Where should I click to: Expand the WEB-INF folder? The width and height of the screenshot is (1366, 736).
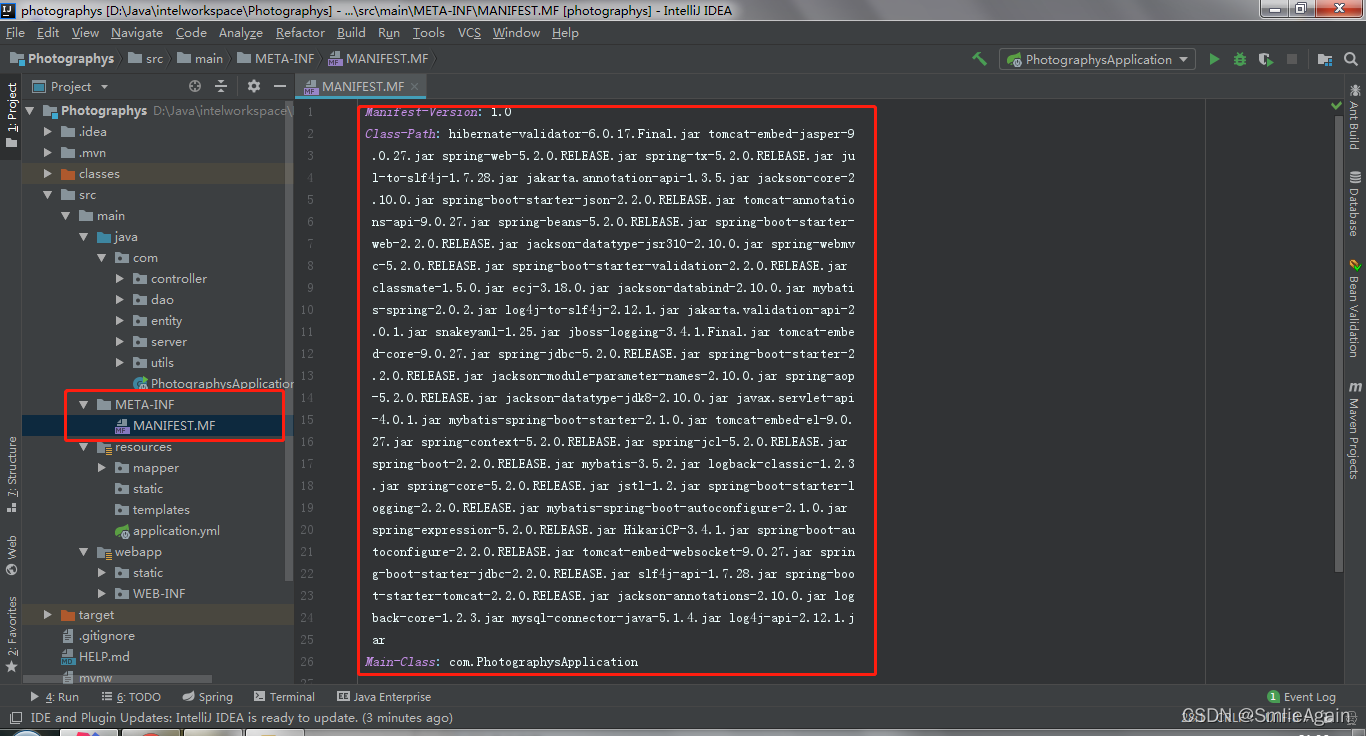pos(102,594)
